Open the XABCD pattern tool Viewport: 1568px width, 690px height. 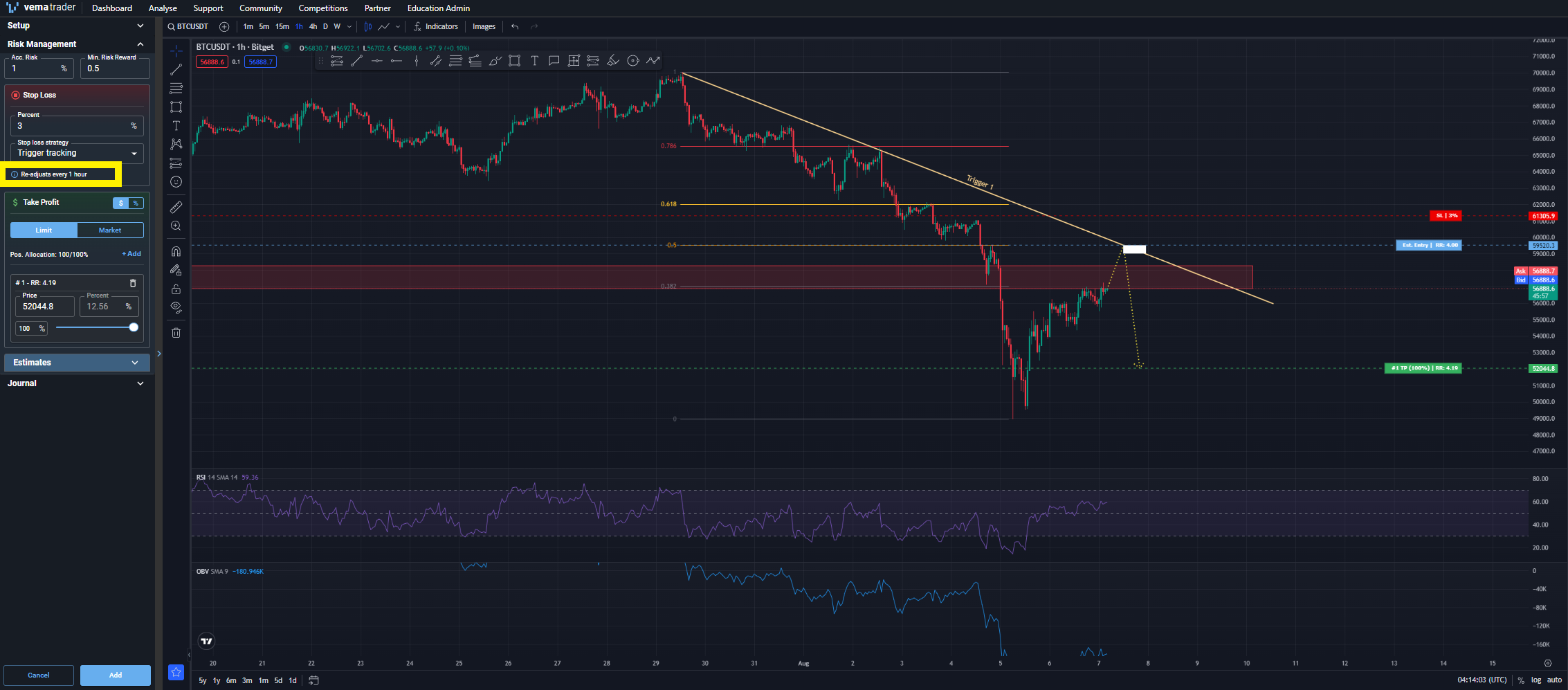coord(176,144)
